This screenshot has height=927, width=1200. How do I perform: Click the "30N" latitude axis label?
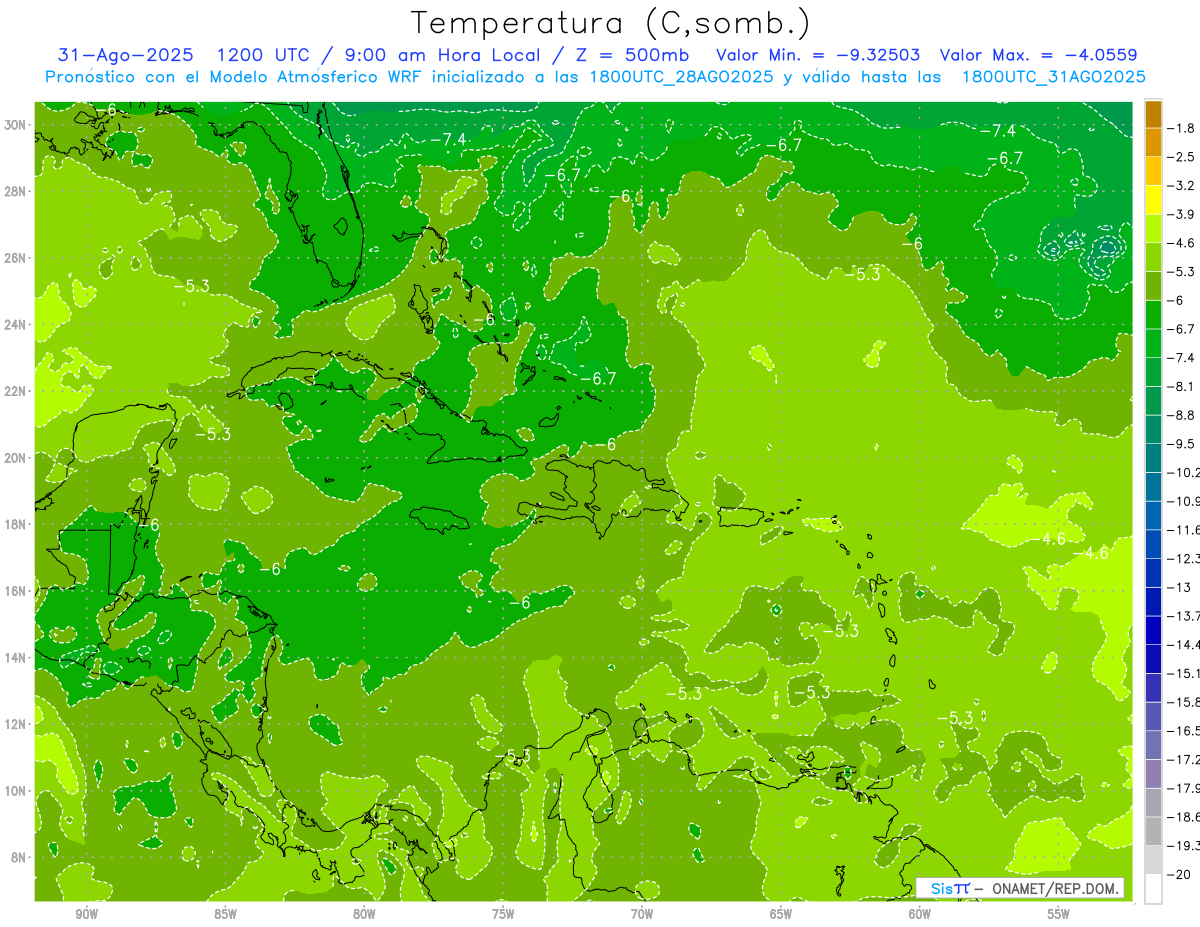pos(17,124)
